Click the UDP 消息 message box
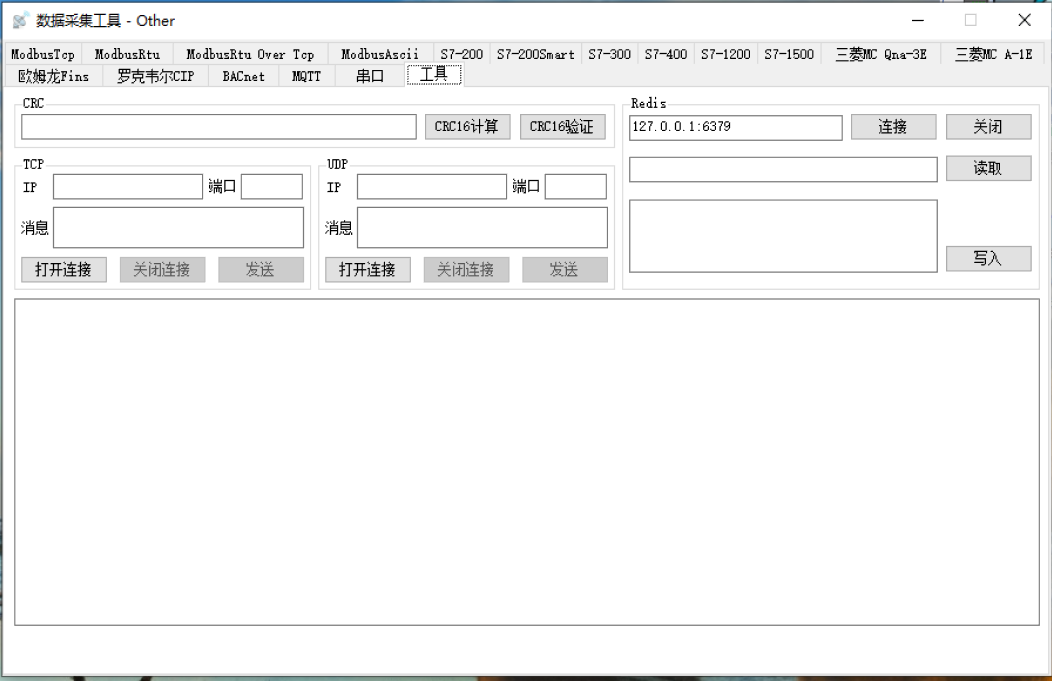 tap(482, 227)
